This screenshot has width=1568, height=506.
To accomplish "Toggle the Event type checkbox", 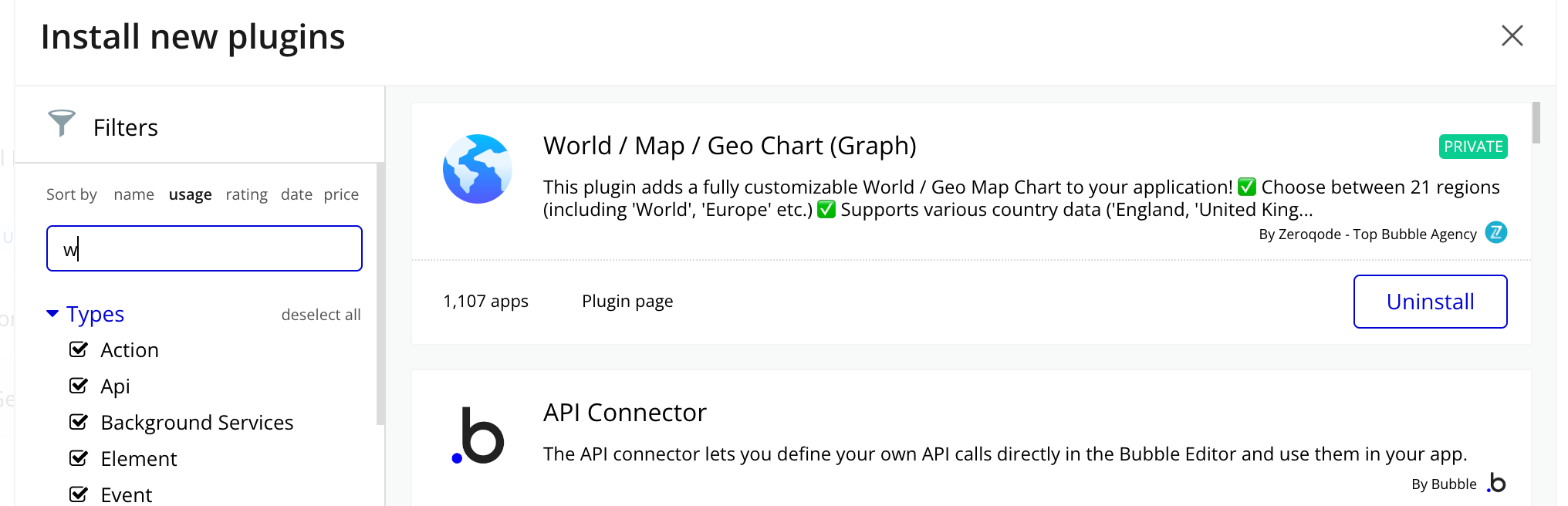I will tap(79, 494).
